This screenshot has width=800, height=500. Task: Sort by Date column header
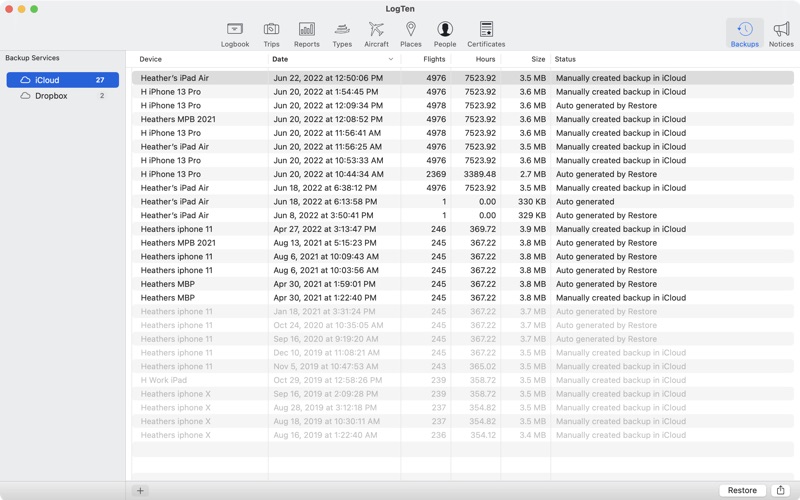(x=334, y=59)
